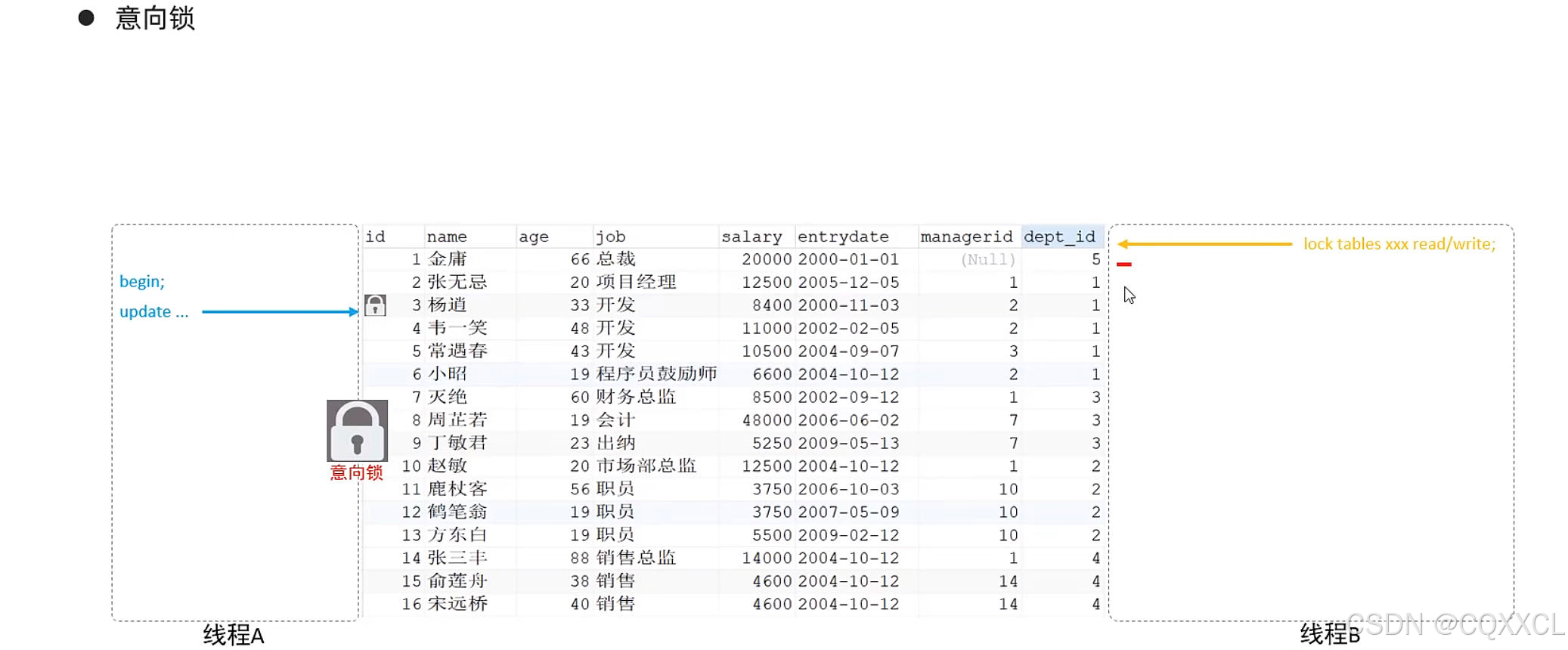The image size is (1568, 650).
Task: Click the salary cell 14000
Action: coord(767,558)
